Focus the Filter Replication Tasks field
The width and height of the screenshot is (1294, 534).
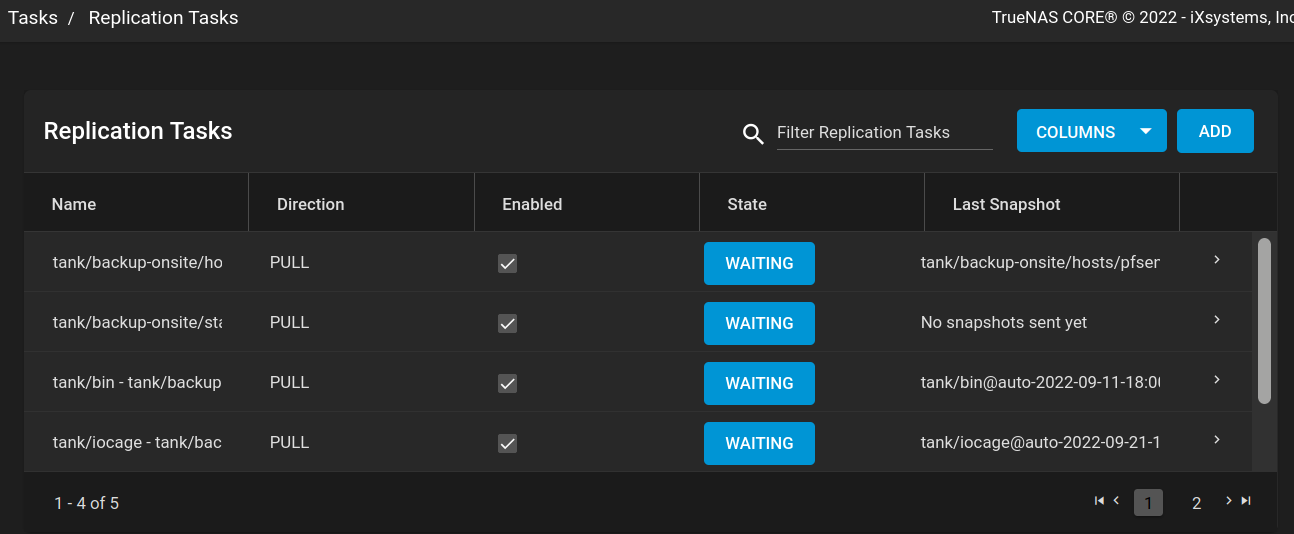[884, 133]
